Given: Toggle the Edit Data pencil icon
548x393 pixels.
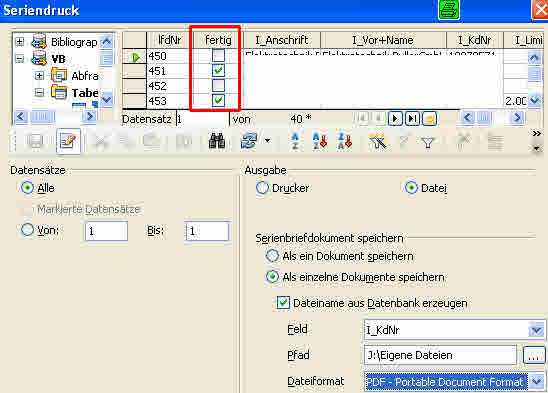Looking at the screenshot, I should coord(68,141).
